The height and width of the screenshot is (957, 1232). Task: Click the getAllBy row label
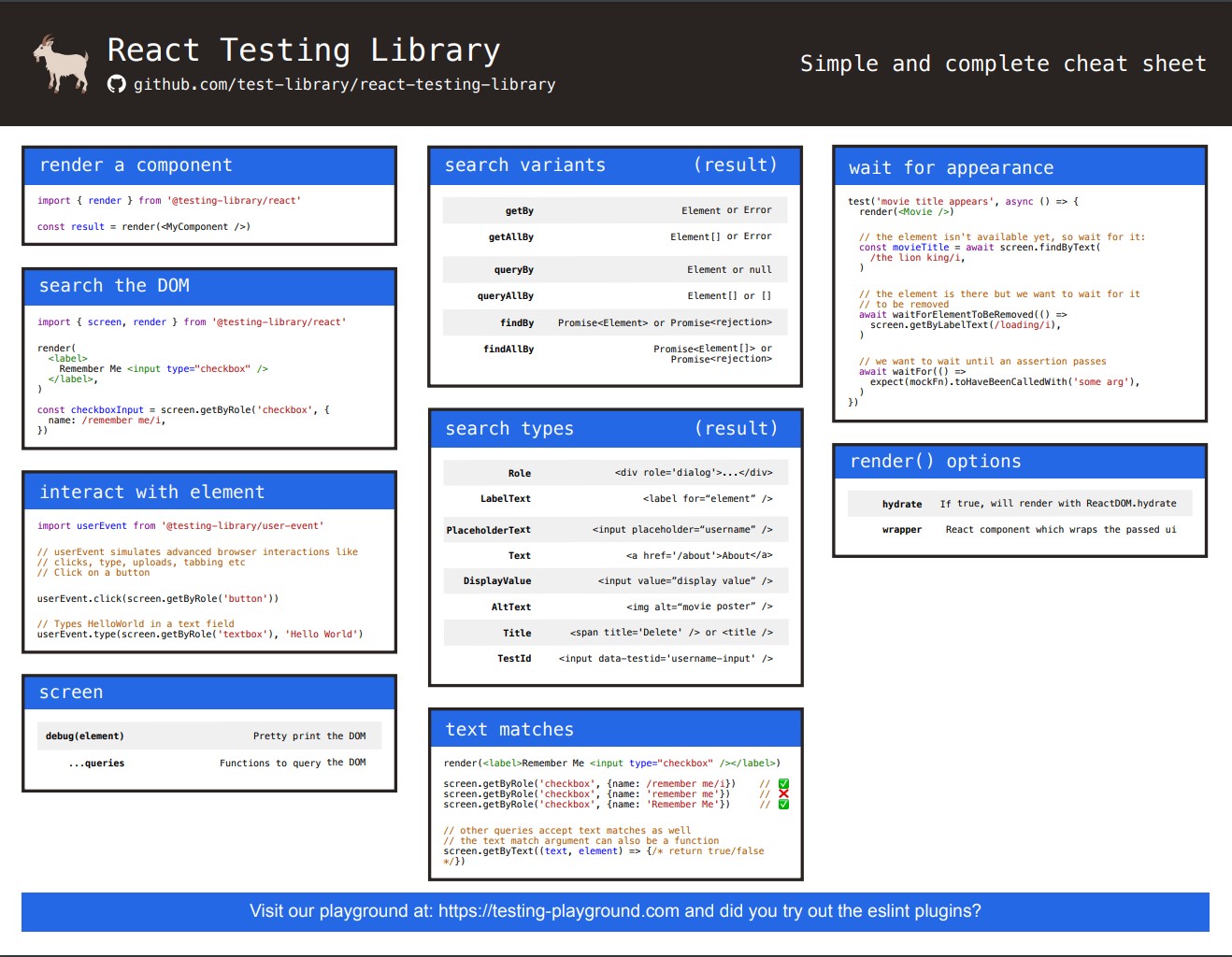tap(510, 237)
